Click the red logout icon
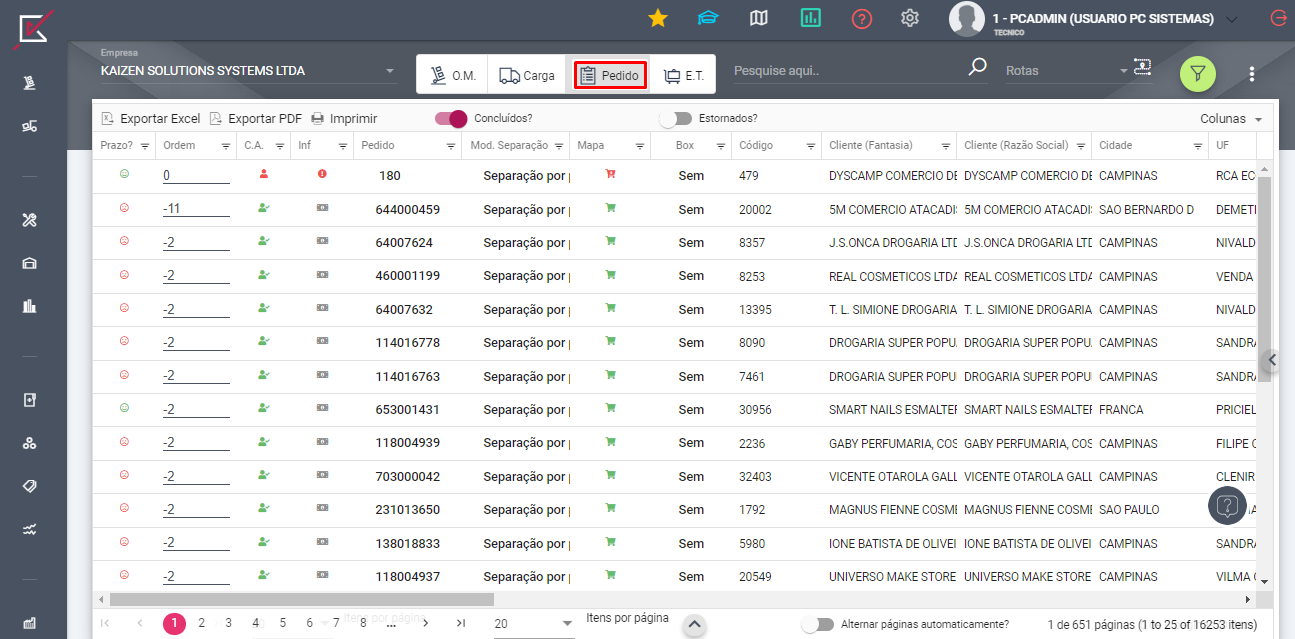Viewport: 1295px width, 639px height. (1277, 18)
